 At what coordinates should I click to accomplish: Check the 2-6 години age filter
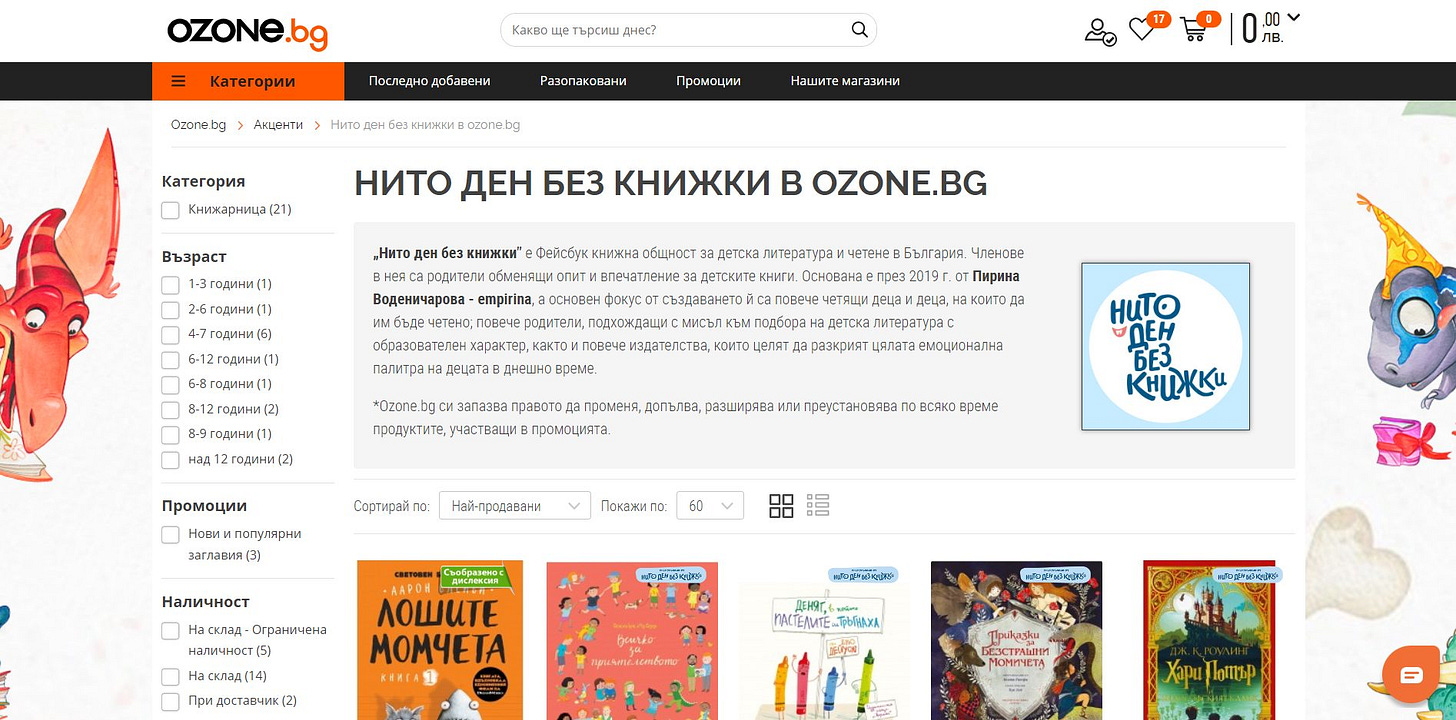170,310
